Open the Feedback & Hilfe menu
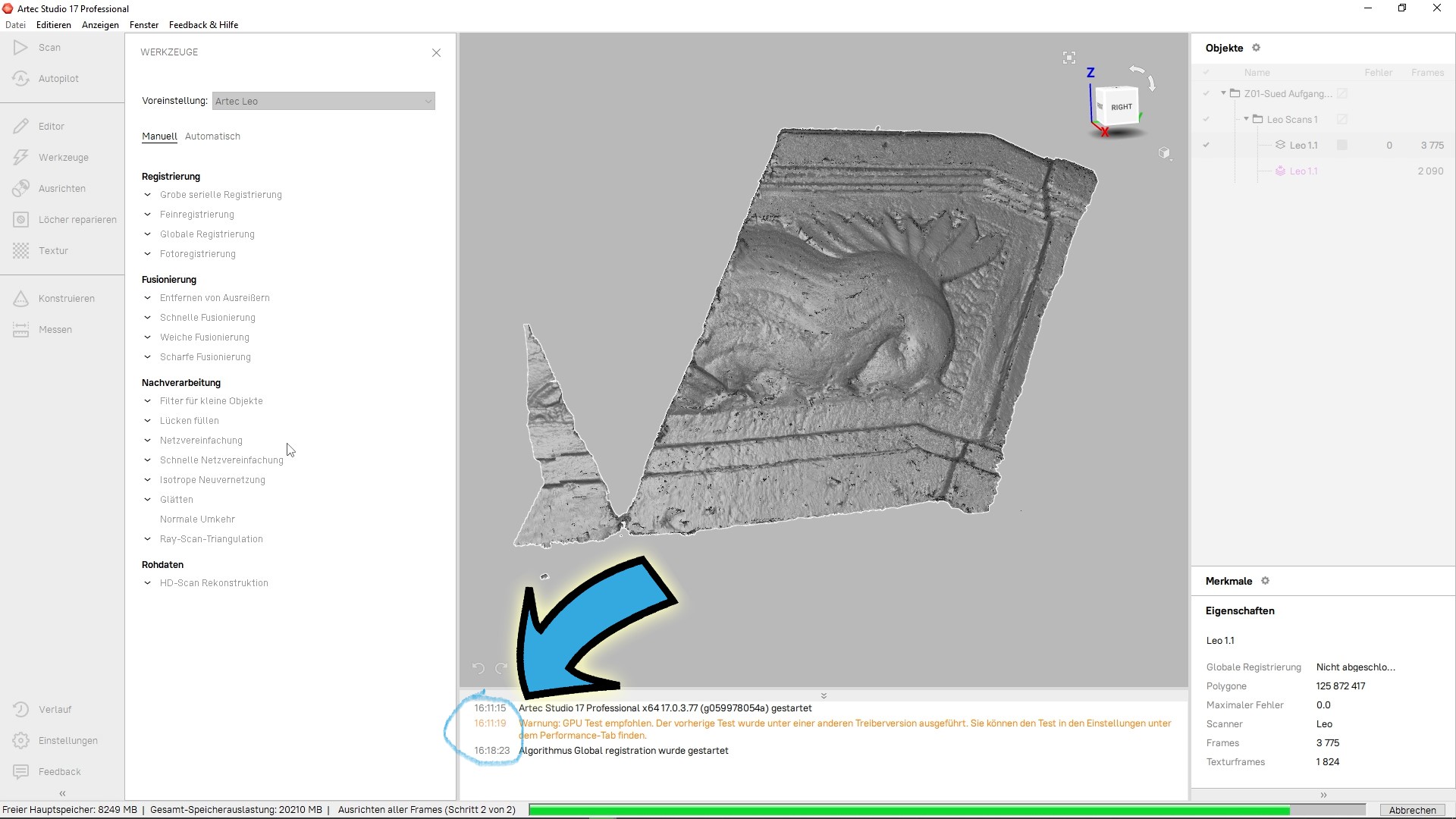Image resolution: width=1456 pixels, height=819 pixels. tap(203, 25)
